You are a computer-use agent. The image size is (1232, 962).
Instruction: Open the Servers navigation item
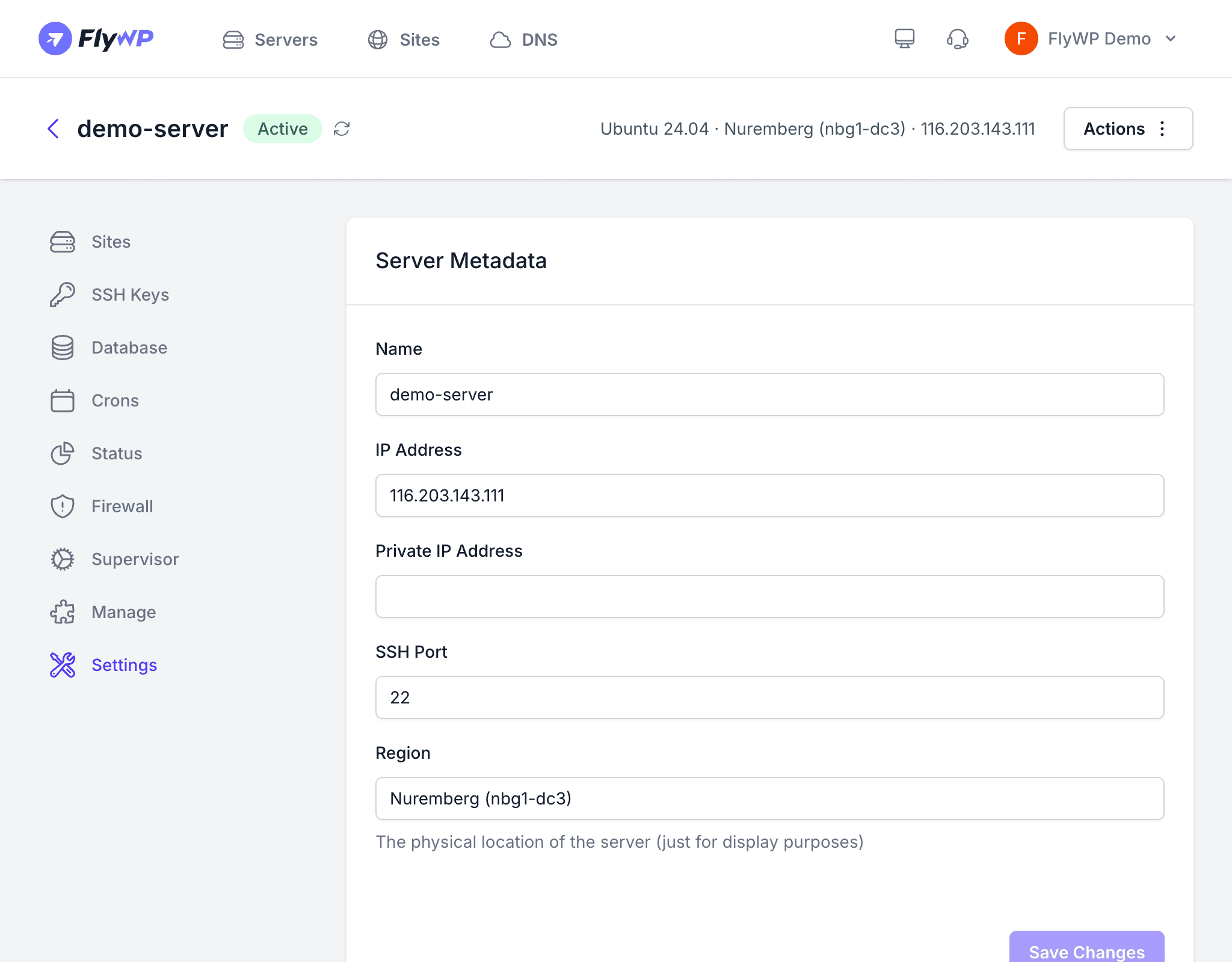[x=270, y=40]
